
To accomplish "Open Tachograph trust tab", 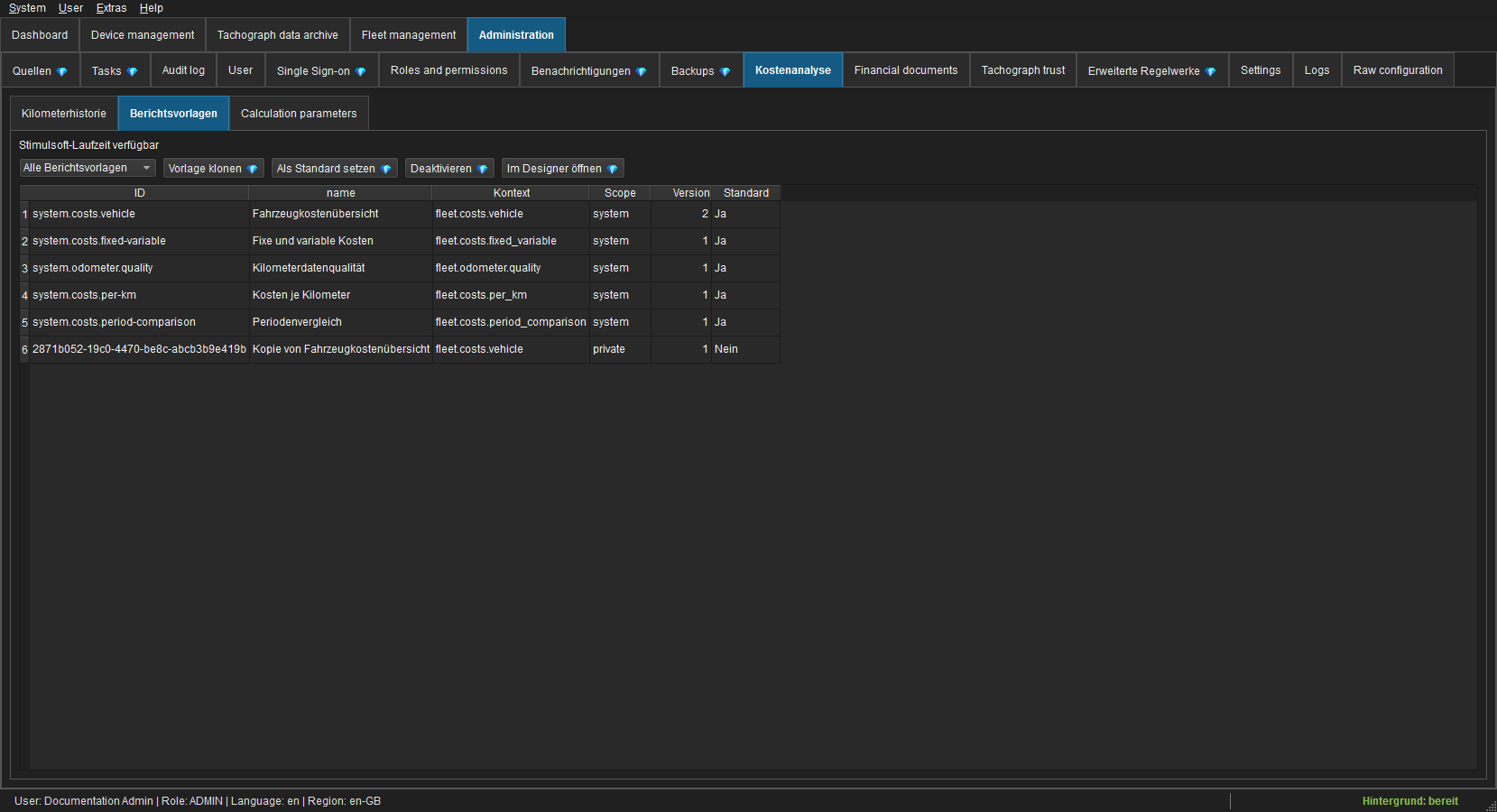I will pyautogui.click(x=1023, y=70).
